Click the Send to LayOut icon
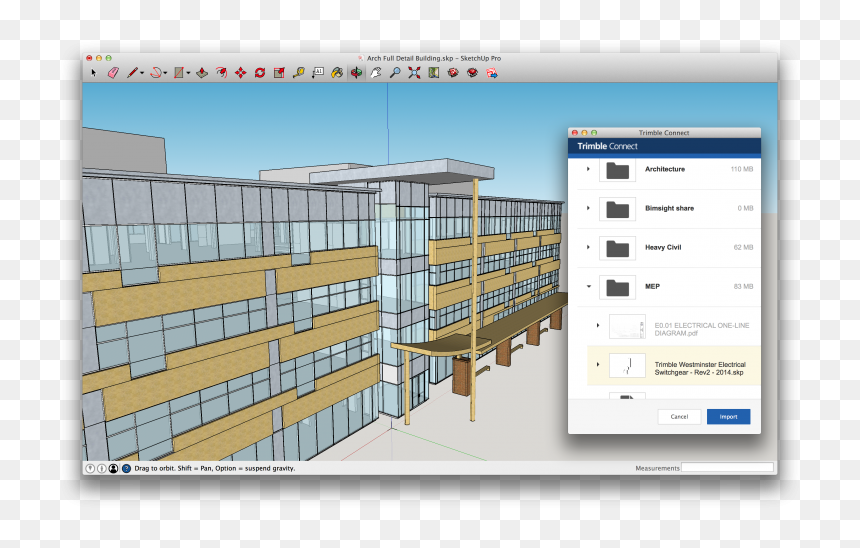860x548 pixels. point(492,72)
